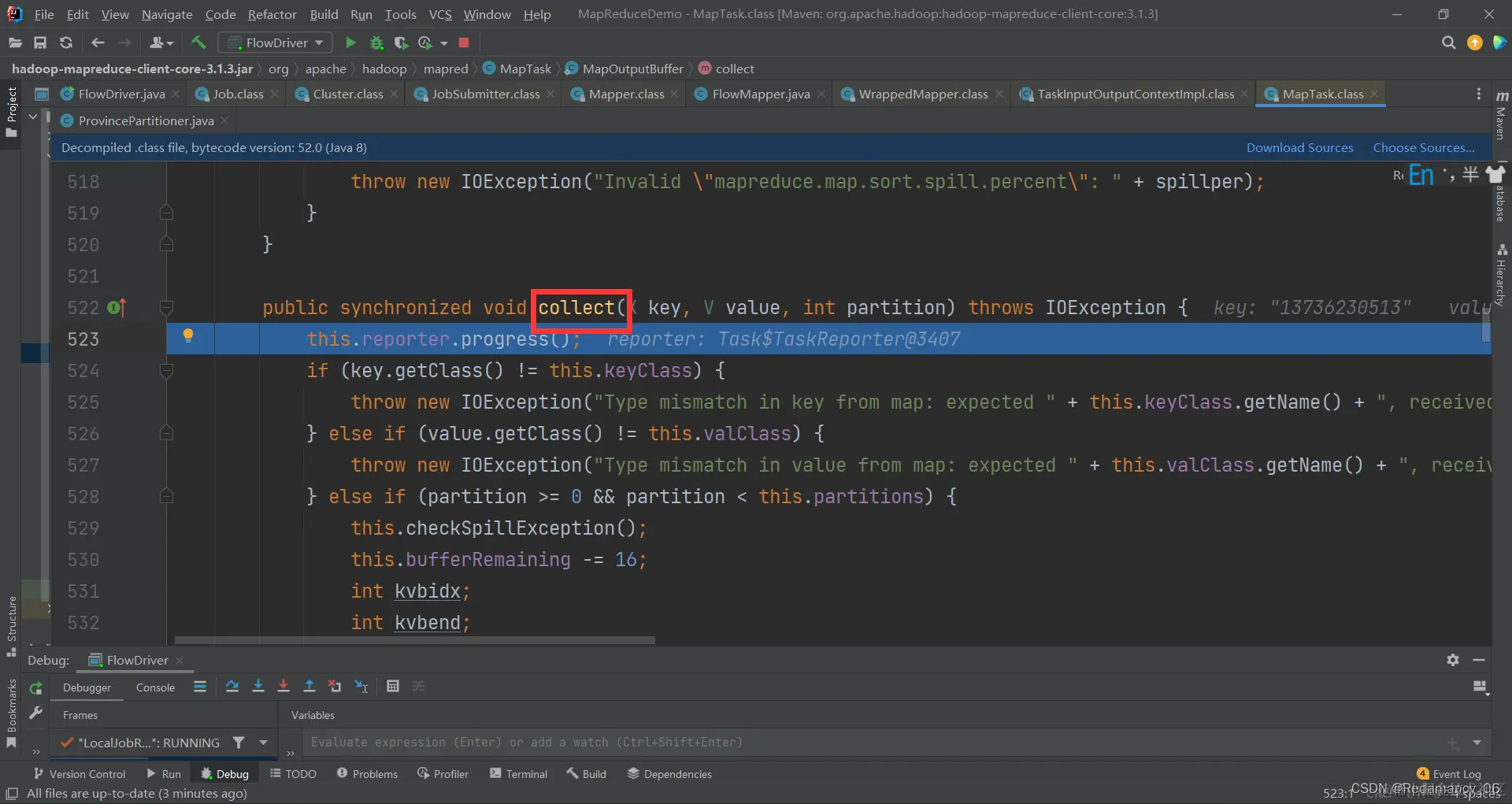Toggle the Hierarchy side panel

(x=1502, y=274)
